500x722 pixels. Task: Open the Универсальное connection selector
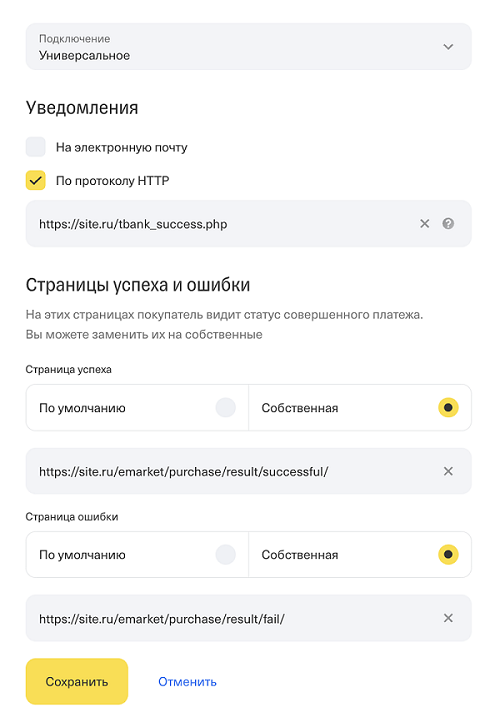coord(249,47)
